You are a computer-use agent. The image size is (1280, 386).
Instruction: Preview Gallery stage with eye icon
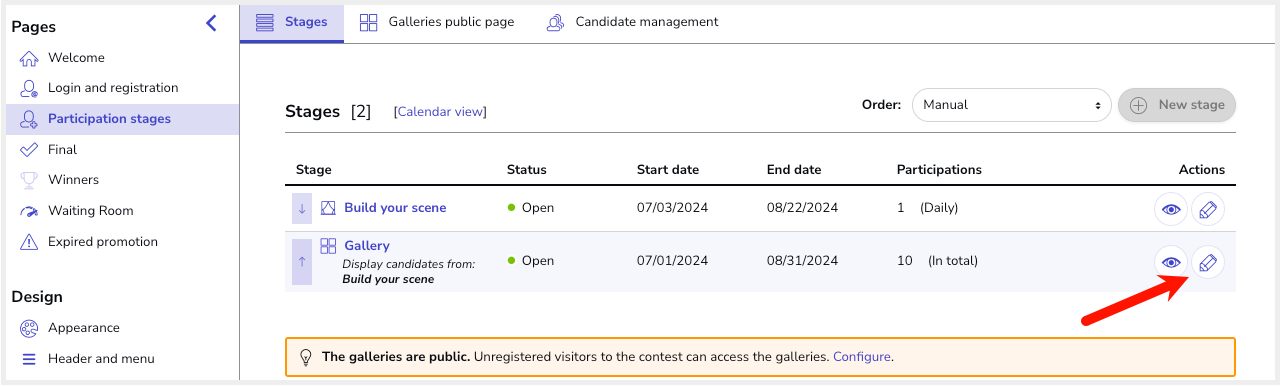(x=1171, y=262)
